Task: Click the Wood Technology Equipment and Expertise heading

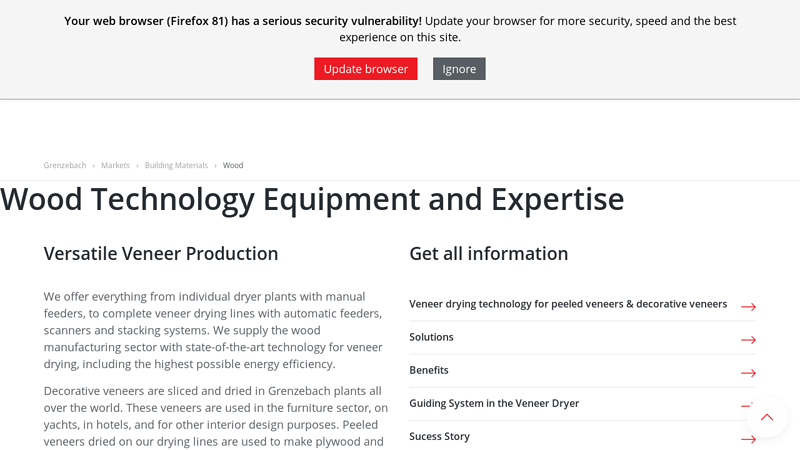Action: (312, 199)
